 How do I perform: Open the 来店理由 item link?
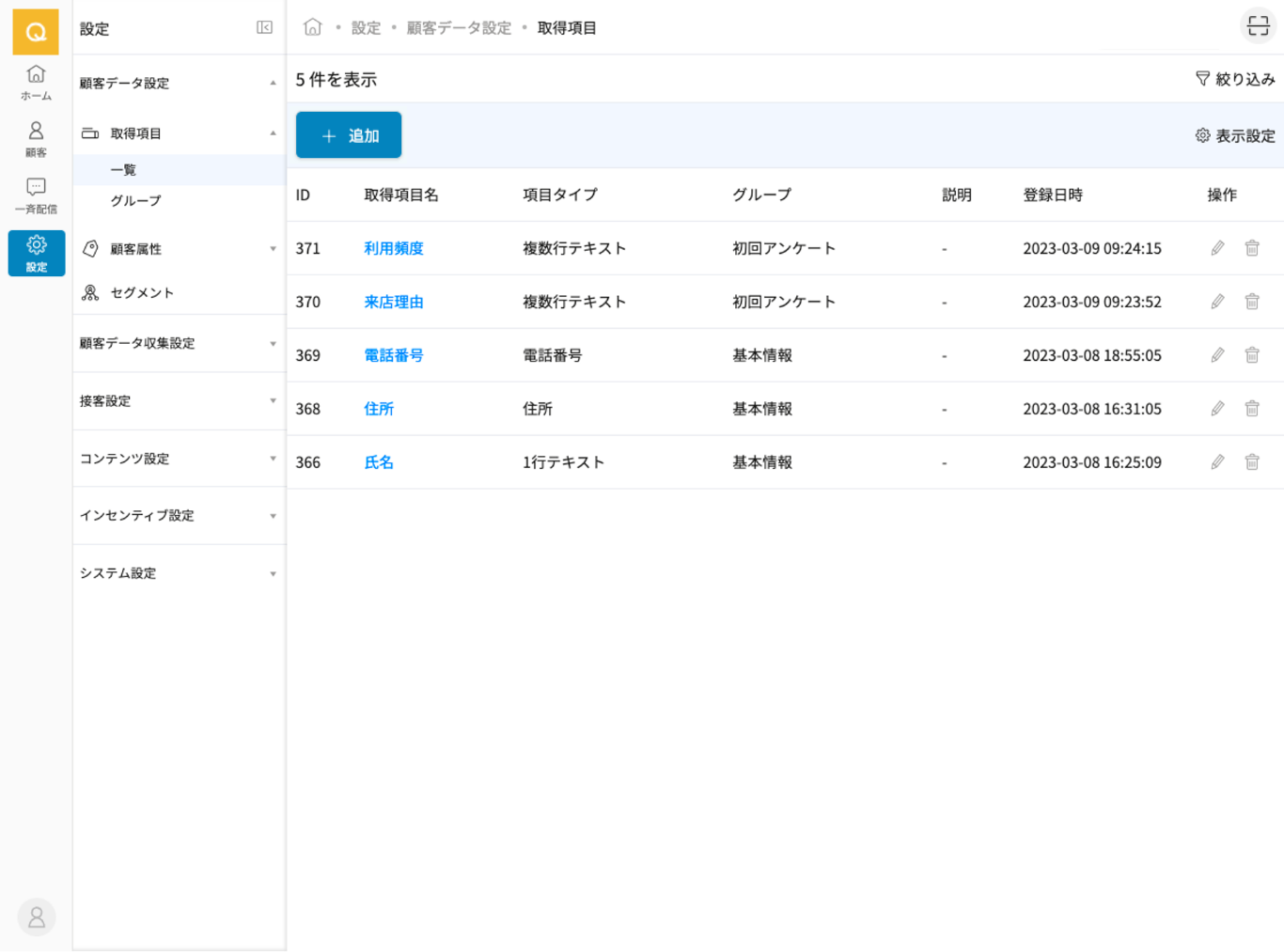(x=394, y=302)
